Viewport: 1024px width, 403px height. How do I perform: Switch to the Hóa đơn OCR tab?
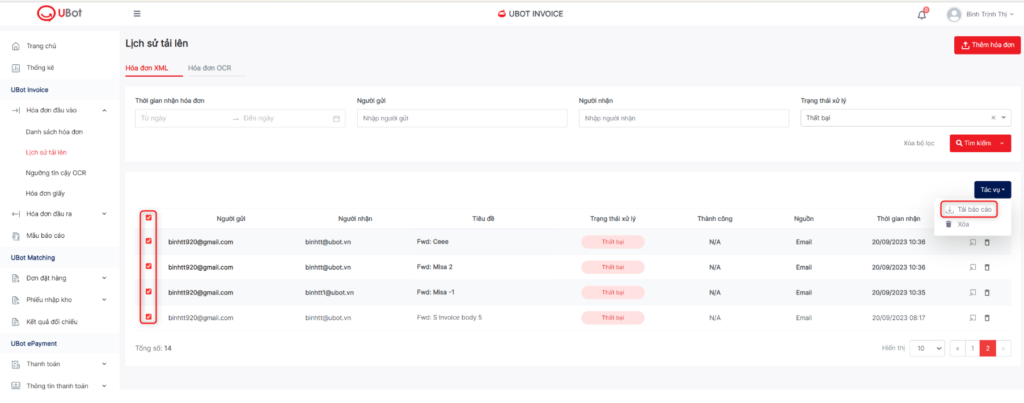pos(210,68)
